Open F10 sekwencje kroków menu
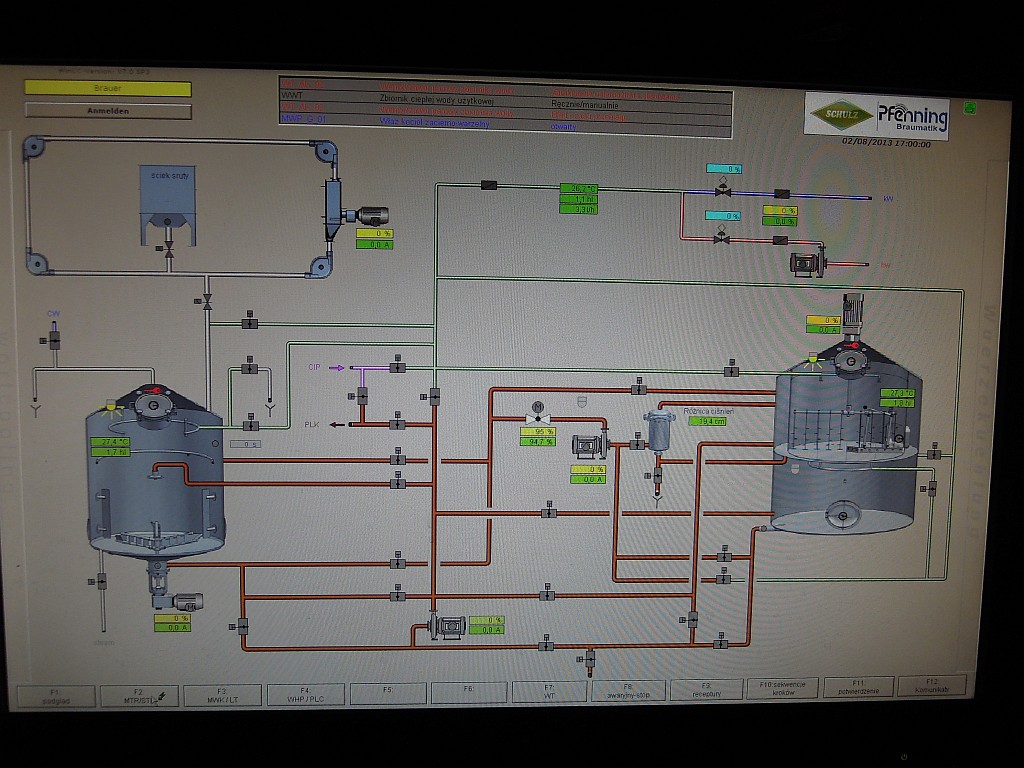The height and width of the screenshot is (768, 1024). [x=782, y=688]
